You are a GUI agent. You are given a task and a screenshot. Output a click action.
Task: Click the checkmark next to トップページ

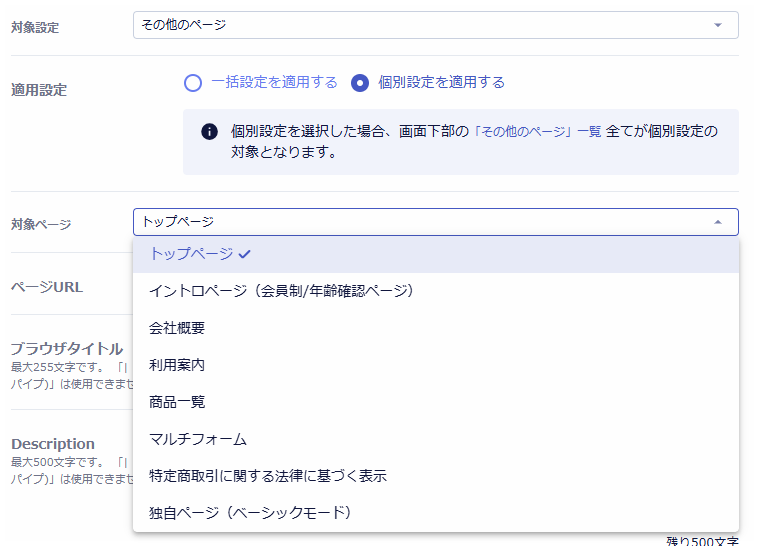pyautogui.click(x=245, y=255)
